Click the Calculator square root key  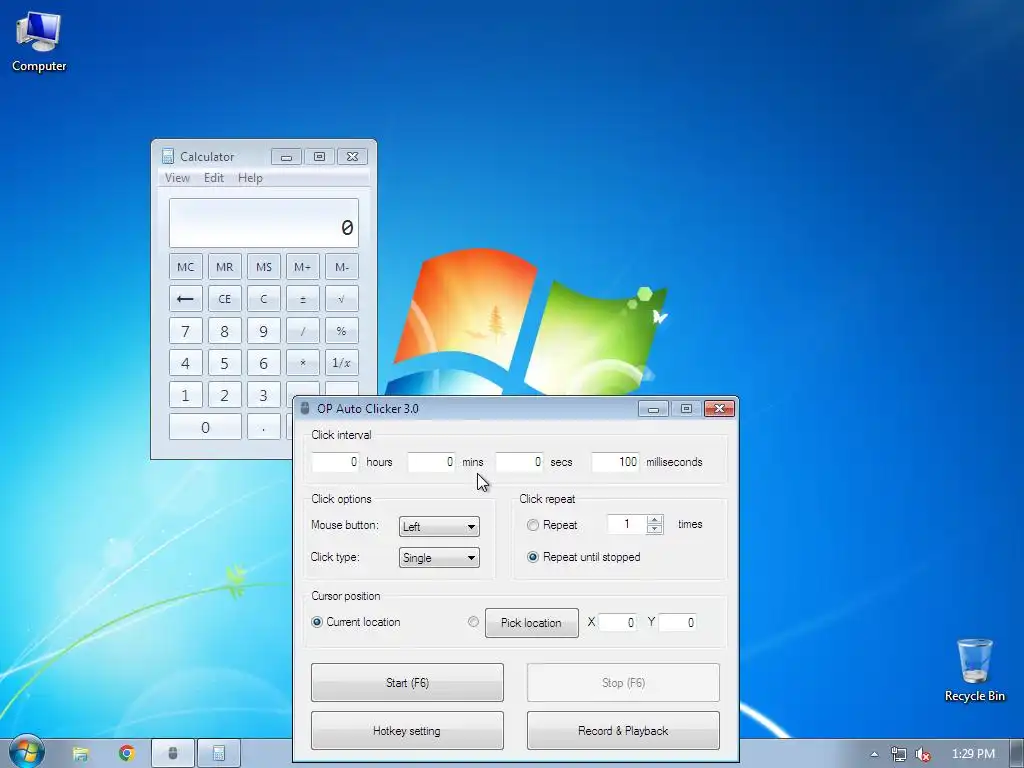pyautogui.click(x=342, y=299)
